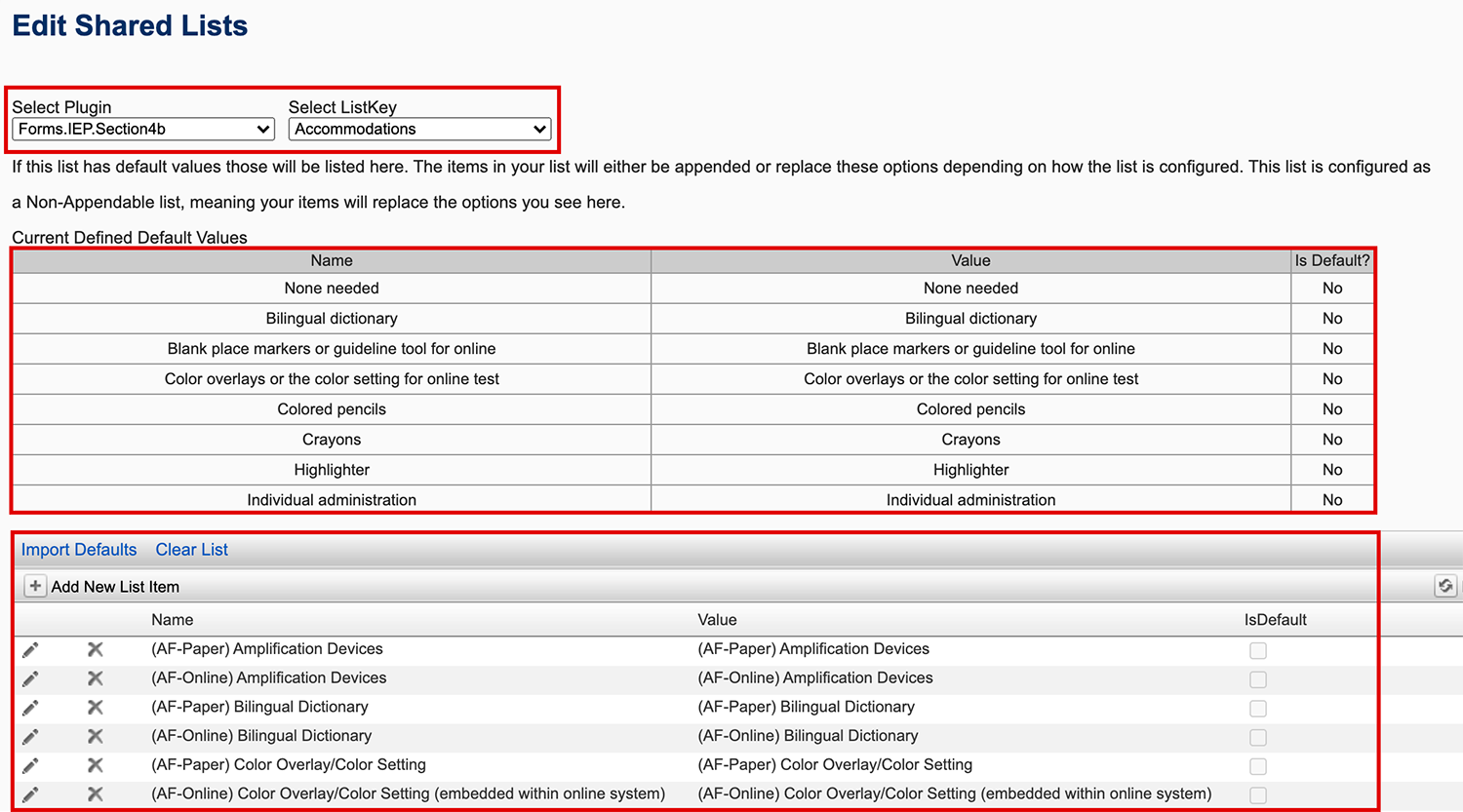Toggle IsDefault for (AF-Online) Amplification Devices
Viewport: 1463px width, 812px height.
click(x=1258, y=679)
